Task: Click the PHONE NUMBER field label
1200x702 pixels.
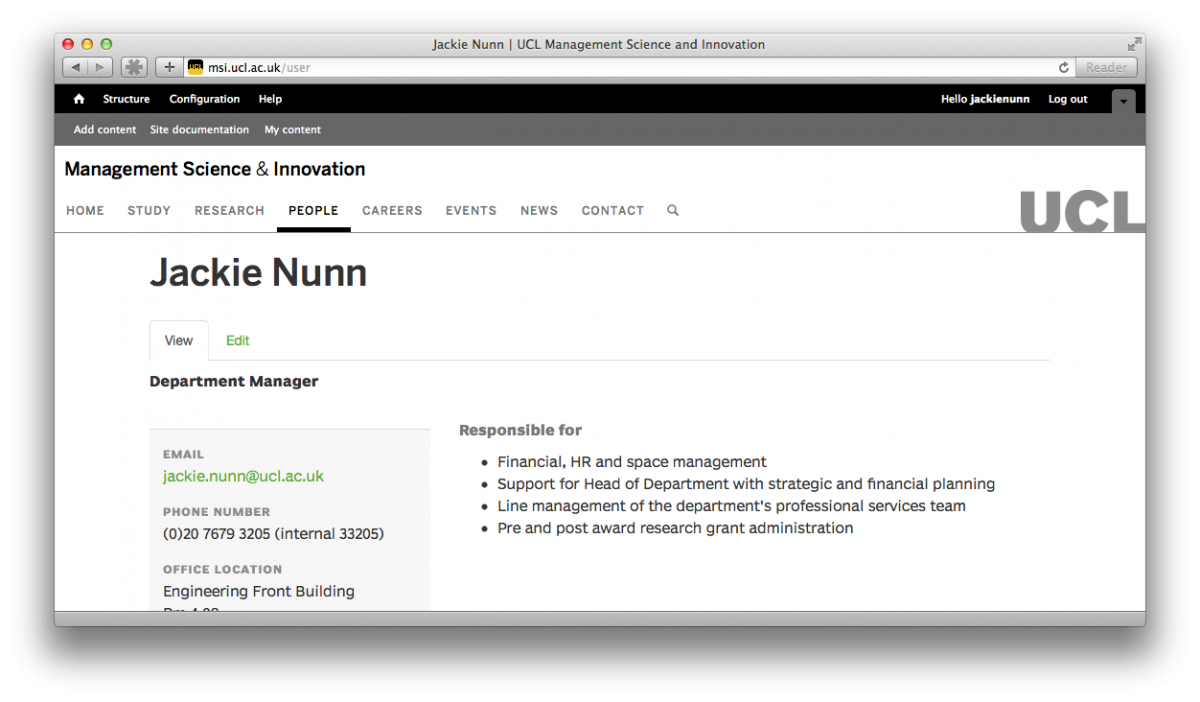Action: [x=216, y=512]
